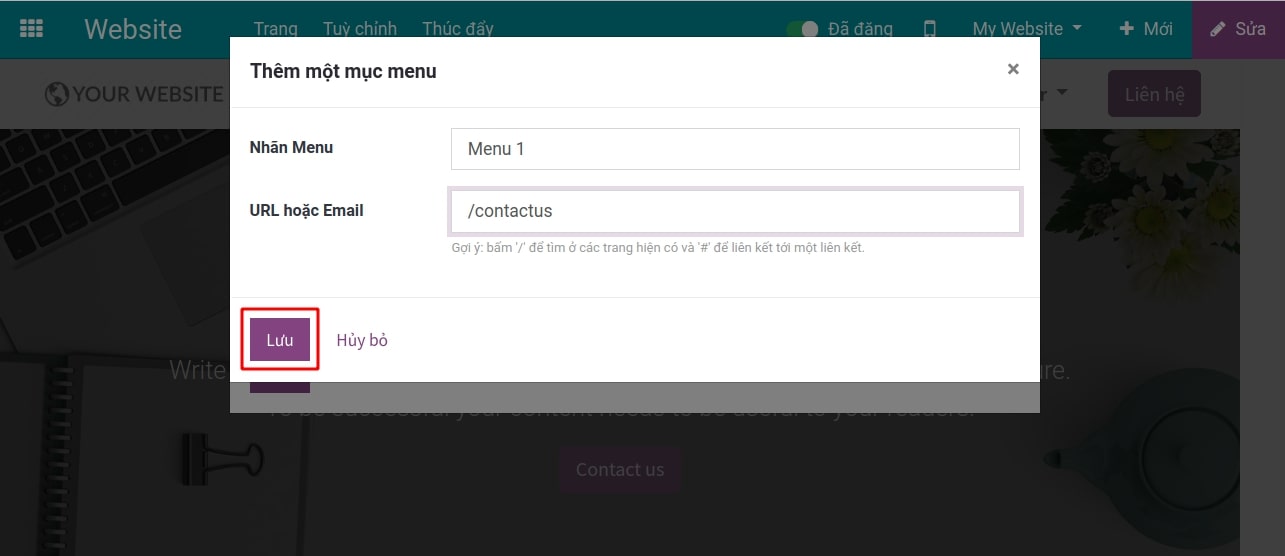
Task: Open the Tuỳ chỉnh menu
Action: (x=360, y=29)
